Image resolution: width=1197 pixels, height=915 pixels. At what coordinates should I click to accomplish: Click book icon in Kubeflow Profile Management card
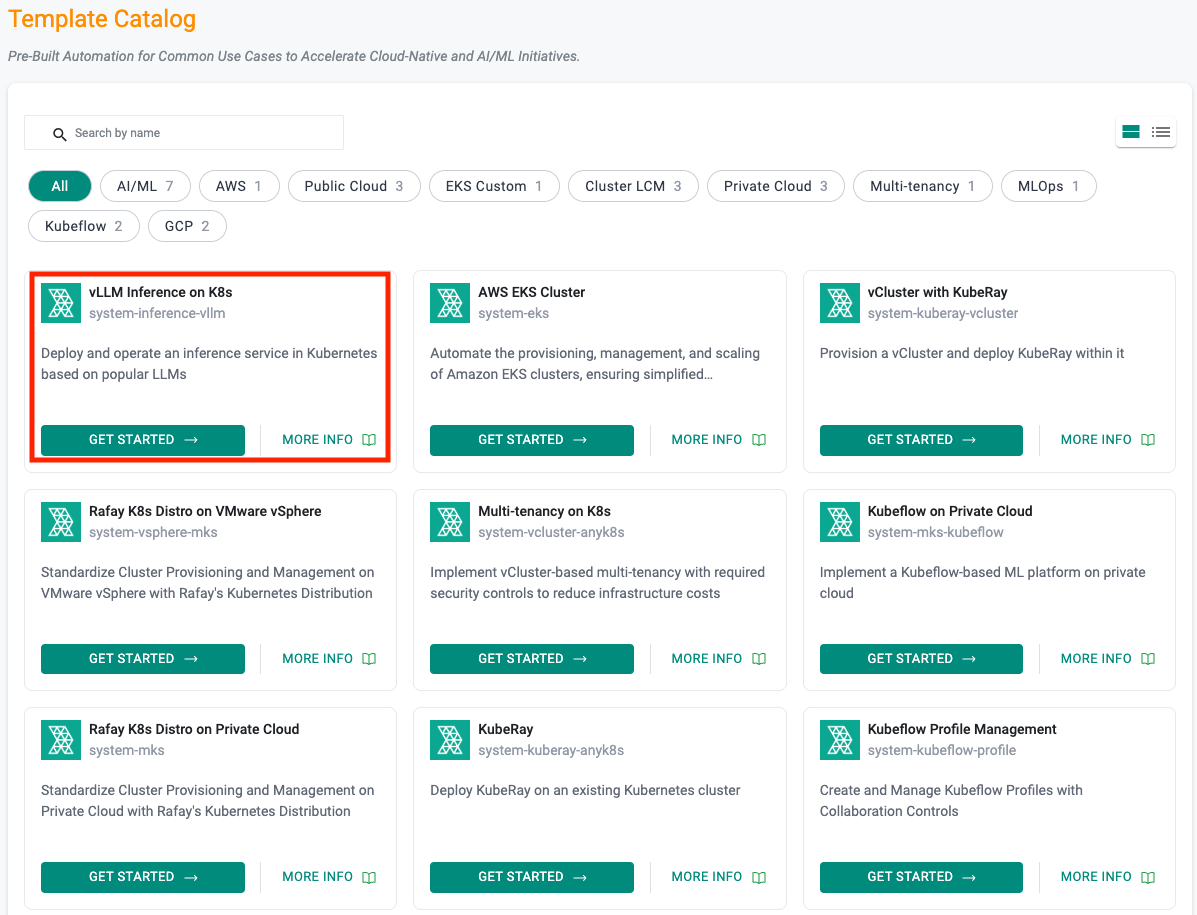coord(1148,877)
